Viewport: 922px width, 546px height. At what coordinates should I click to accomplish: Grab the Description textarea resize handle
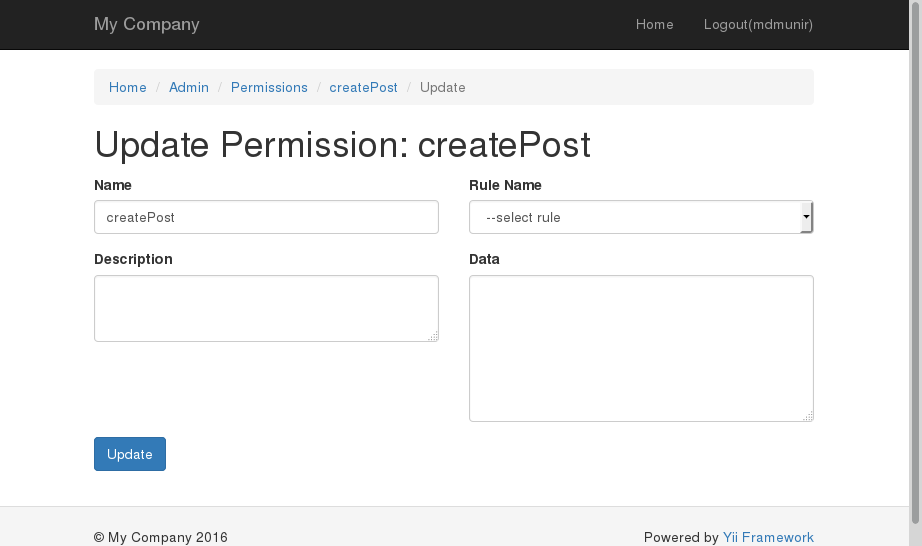(433, 337)
